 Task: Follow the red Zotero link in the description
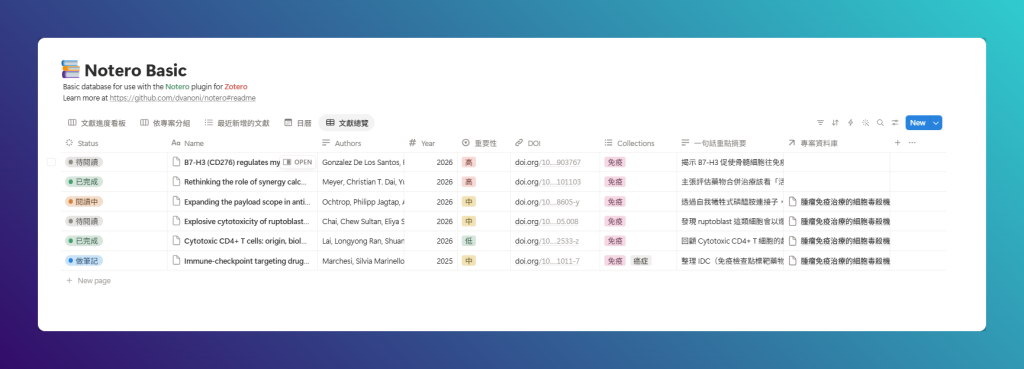click(x=236, y=86)
